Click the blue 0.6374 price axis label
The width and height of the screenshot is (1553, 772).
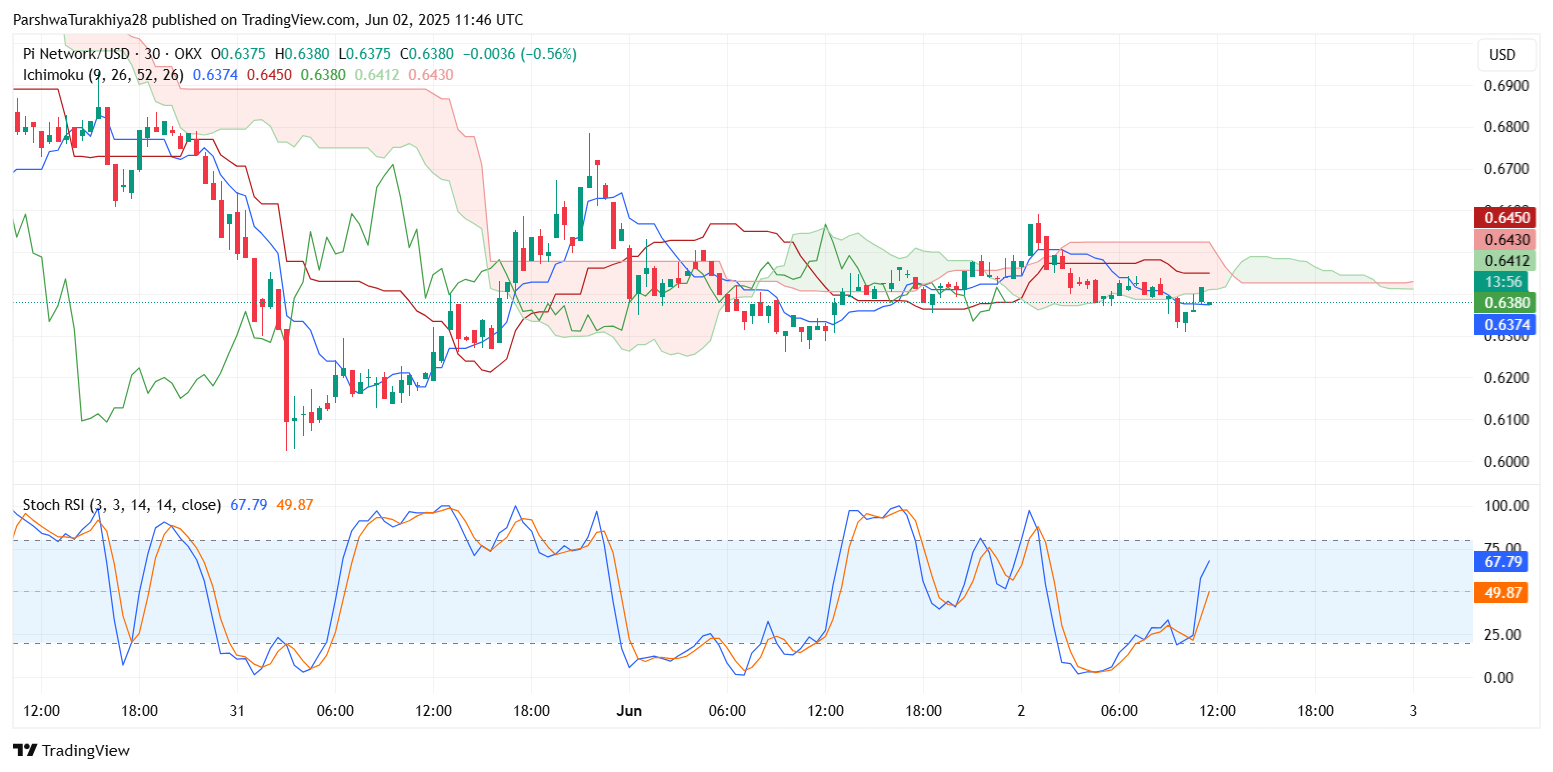[1505, 324]
